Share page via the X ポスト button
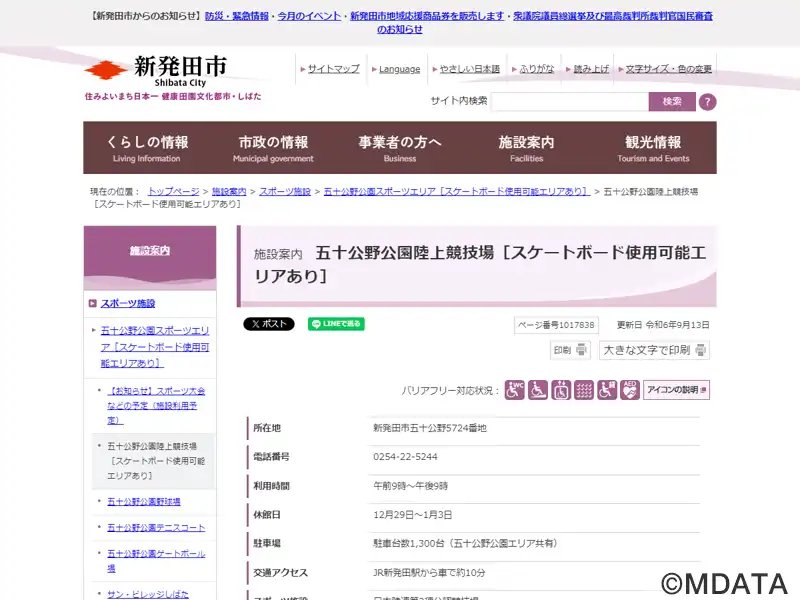Screen dimensions: 800x600 (x=269, y=324)
